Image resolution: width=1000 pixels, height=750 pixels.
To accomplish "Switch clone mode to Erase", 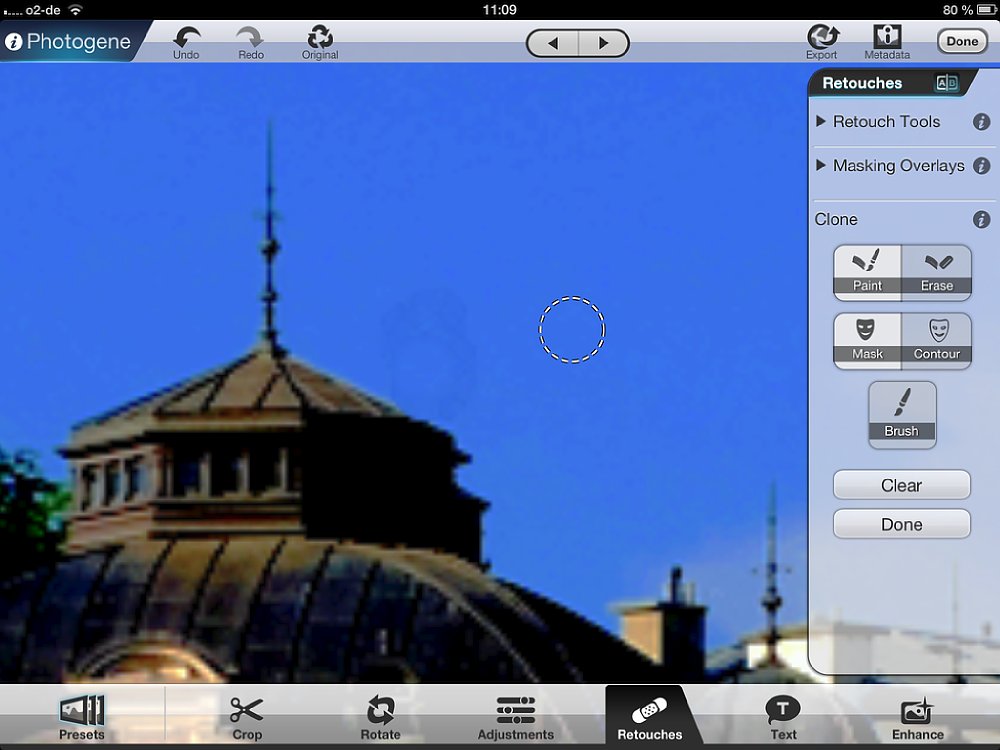I will (x=937, y=272).
